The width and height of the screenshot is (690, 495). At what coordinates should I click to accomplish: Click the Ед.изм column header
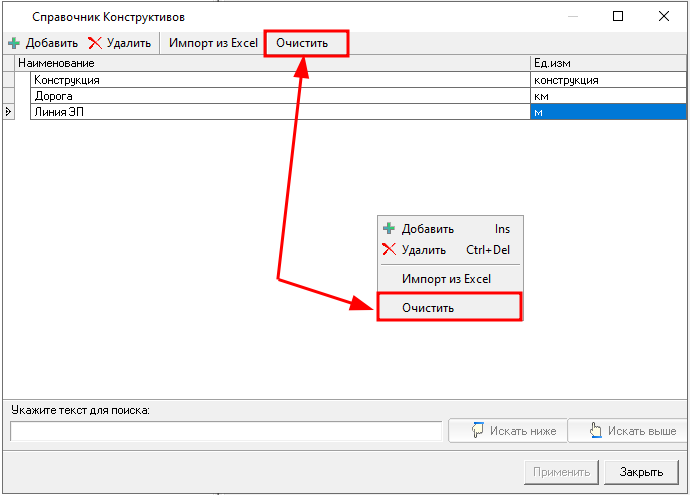click(x=606, y=63)
